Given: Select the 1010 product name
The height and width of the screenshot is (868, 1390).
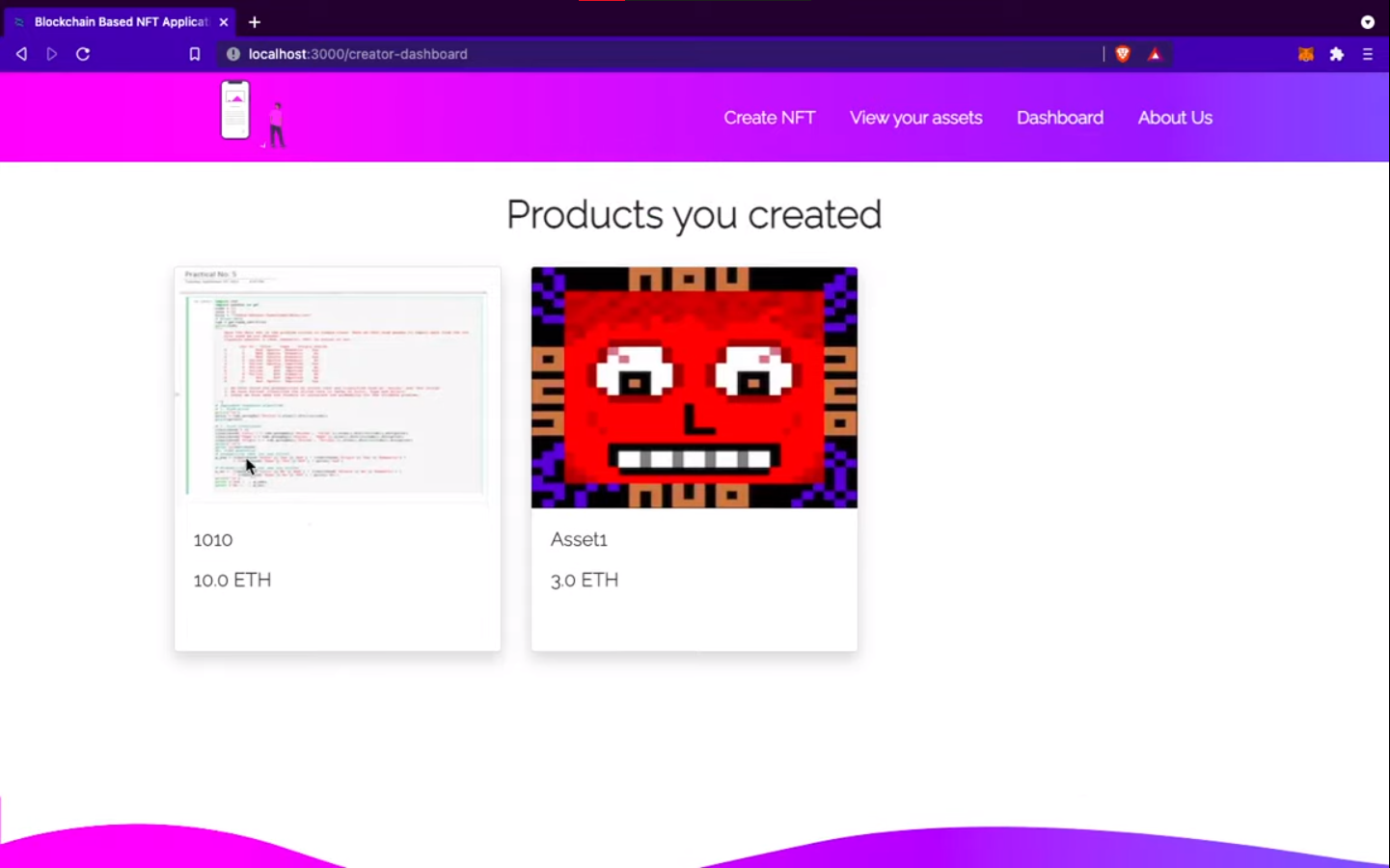Looking at the screenshot, I should pos(213,540).
